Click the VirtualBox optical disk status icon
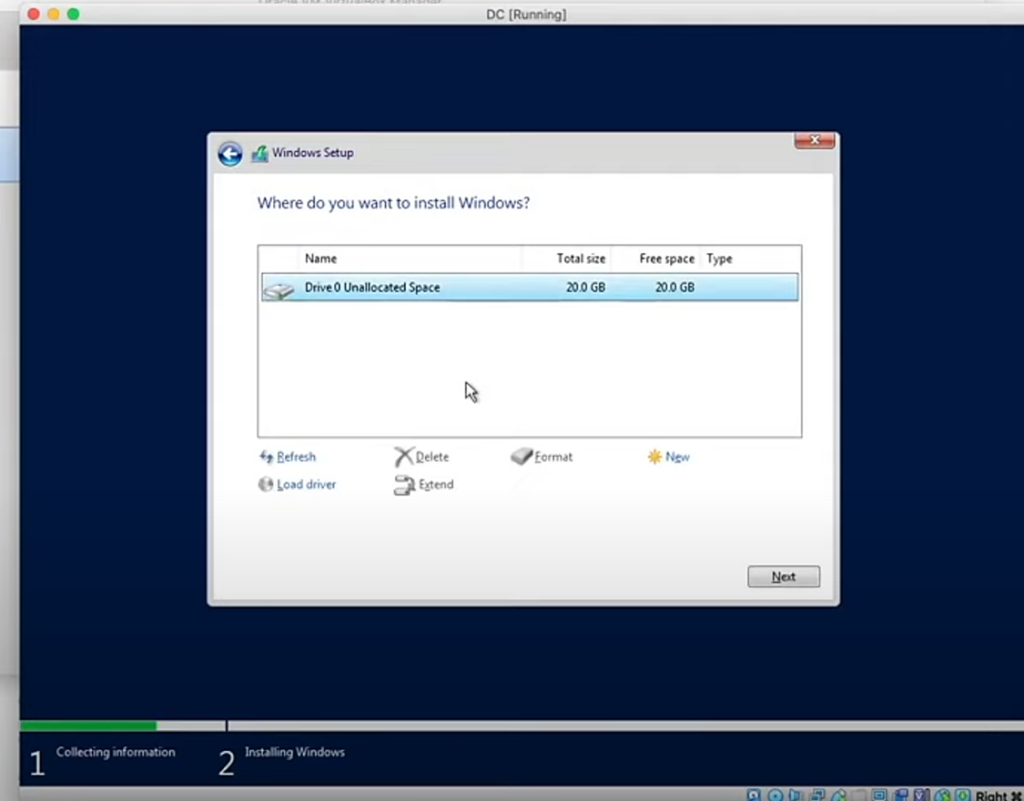 point(775,795)
